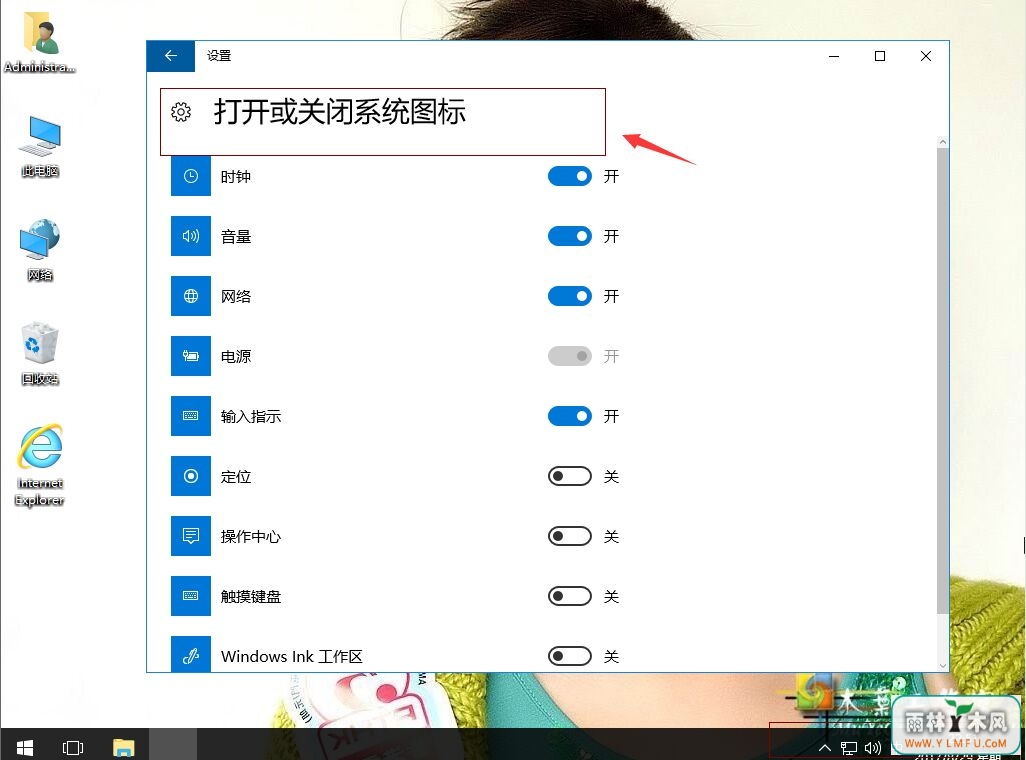Image resolution: width=1026 pixels, height=760 pixels.
Task: Turn off the 网络 toggle
Action: point(570,296)
